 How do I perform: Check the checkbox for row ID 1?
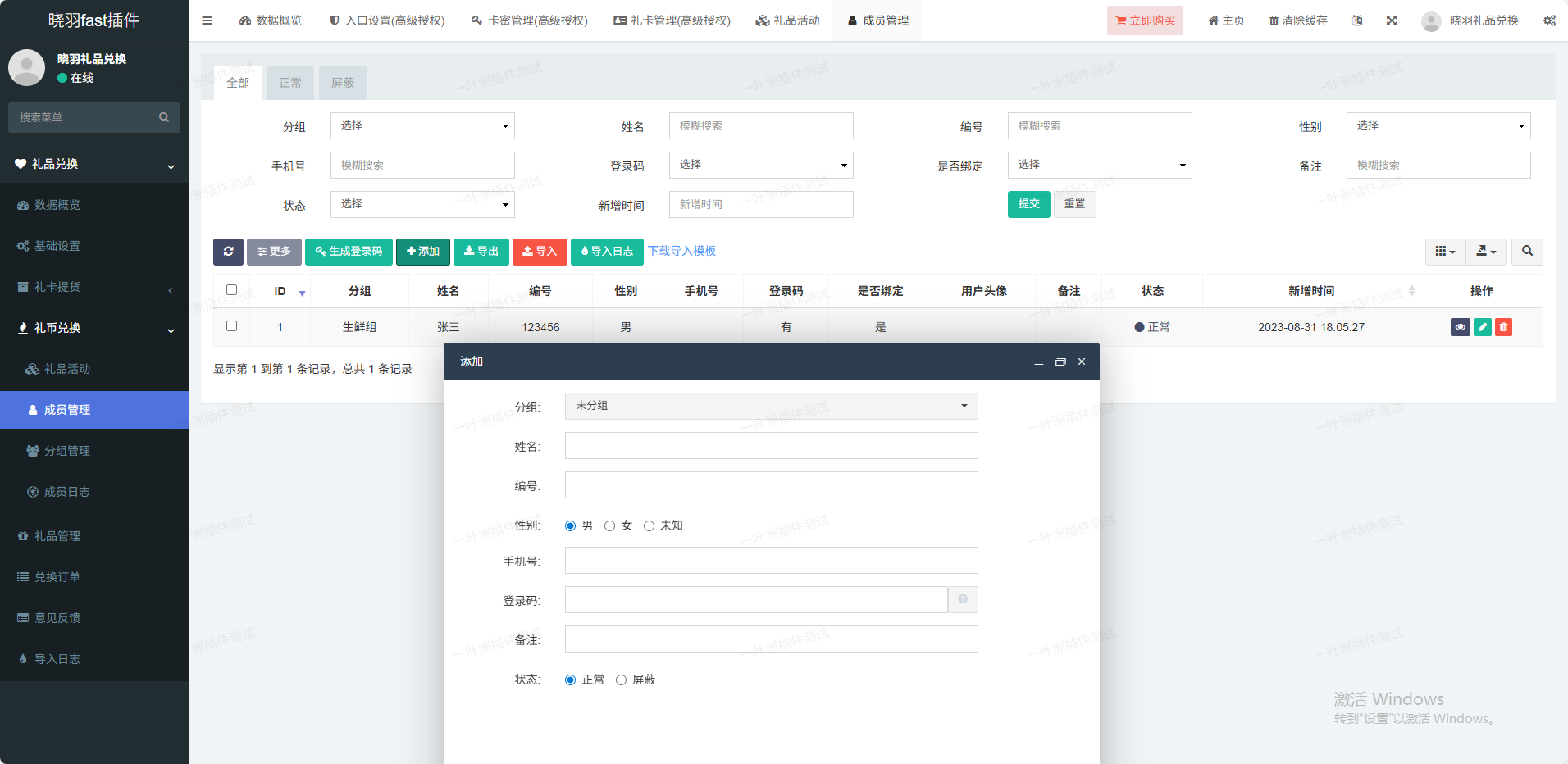(x=231, y=326)
